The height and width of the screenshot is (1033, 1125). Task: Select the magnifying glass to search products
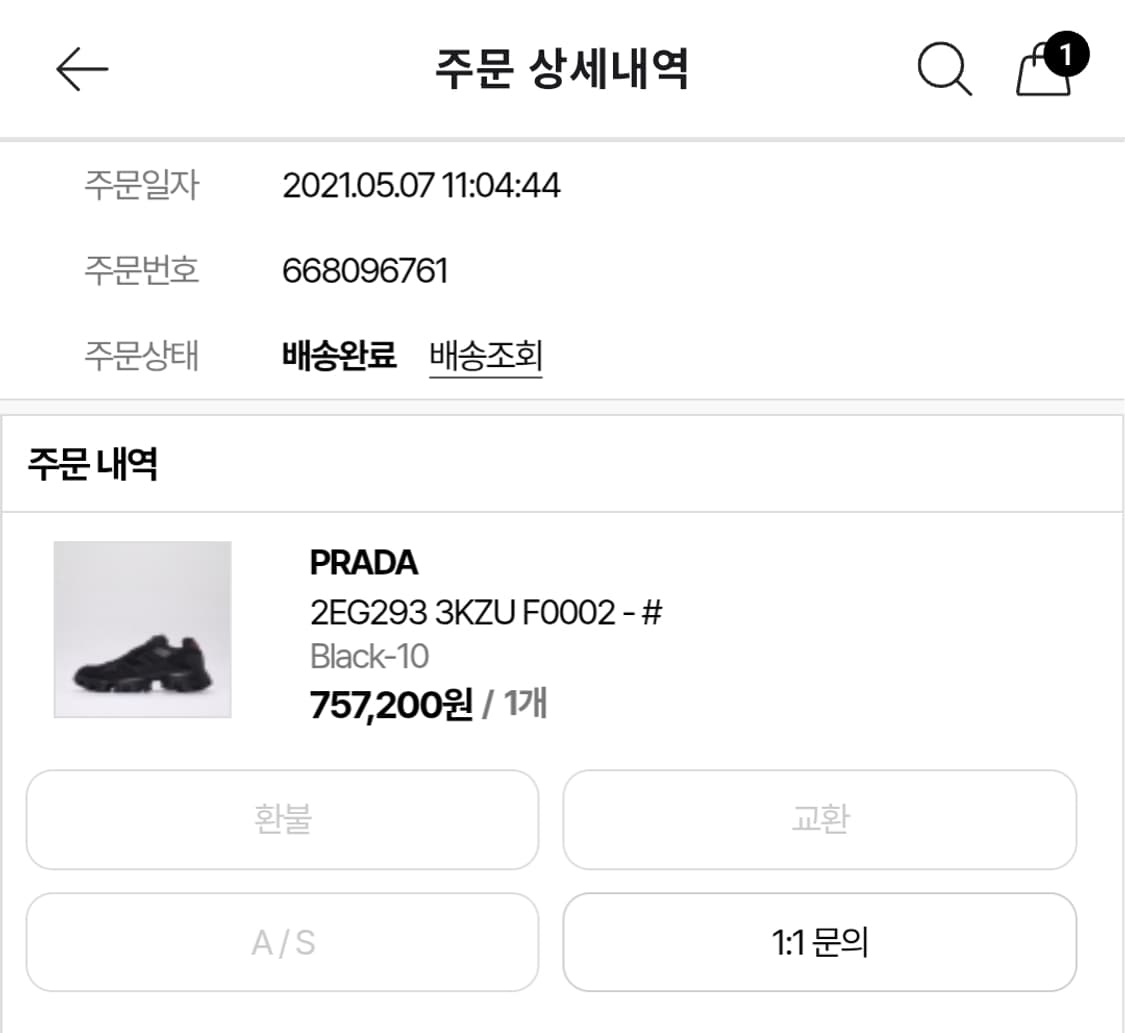tap(945, 68)
